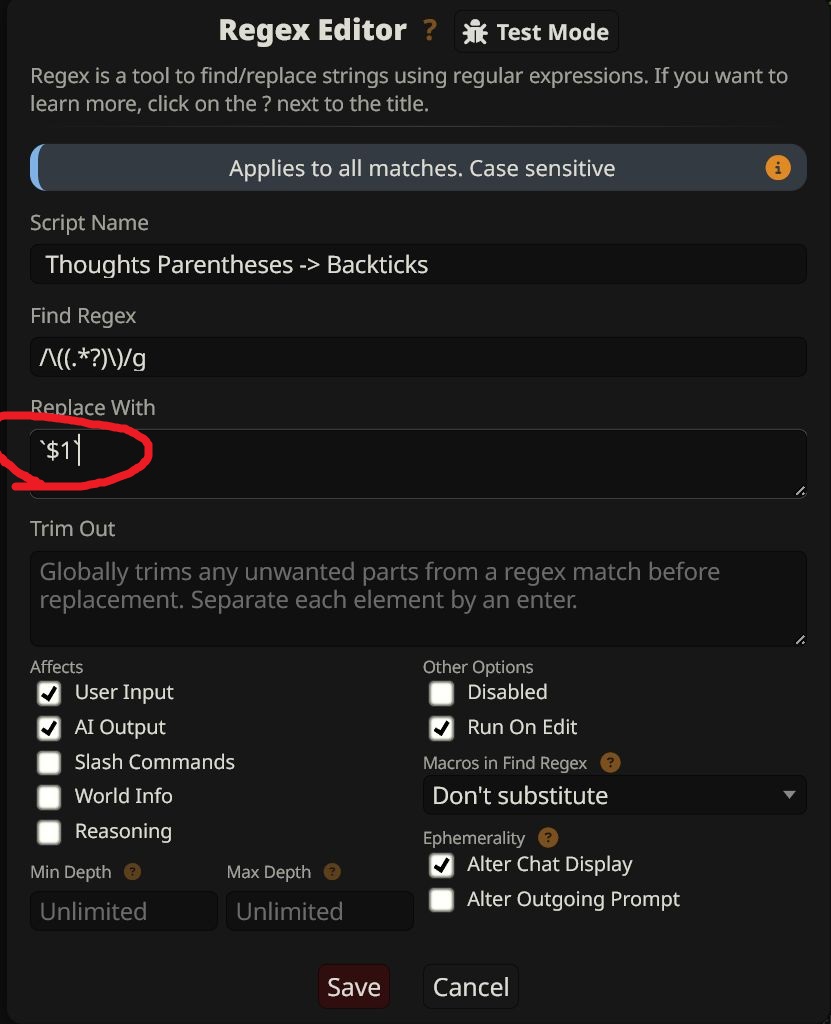Enable the Slash Commands checkbox
Image resolution: width=831 pixels, height=1024 pixels.
coord(49,763)
